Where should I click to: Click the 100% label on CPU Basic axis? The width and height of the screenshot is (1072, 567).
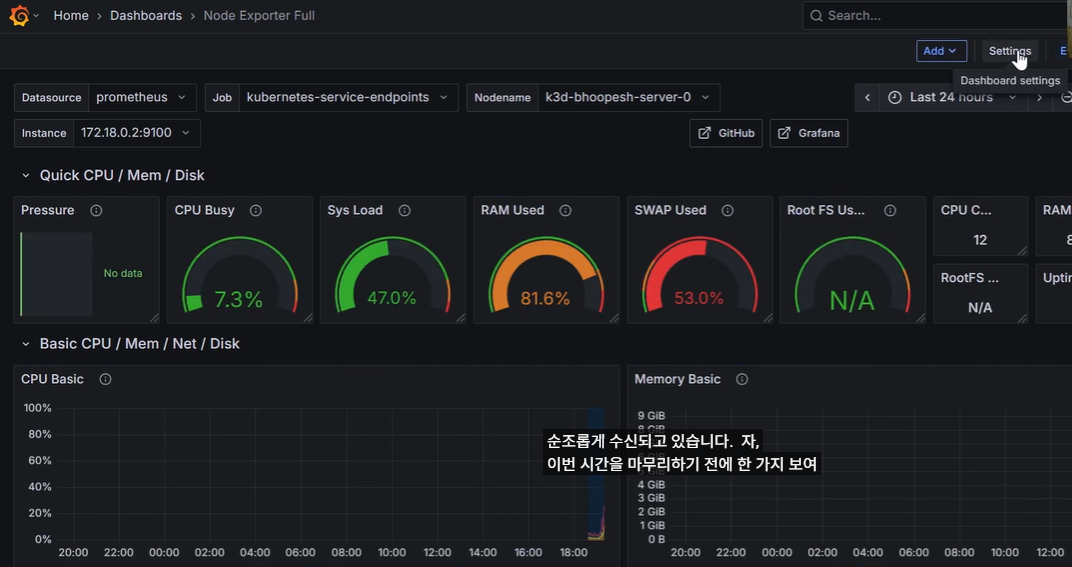pos(38,408)
